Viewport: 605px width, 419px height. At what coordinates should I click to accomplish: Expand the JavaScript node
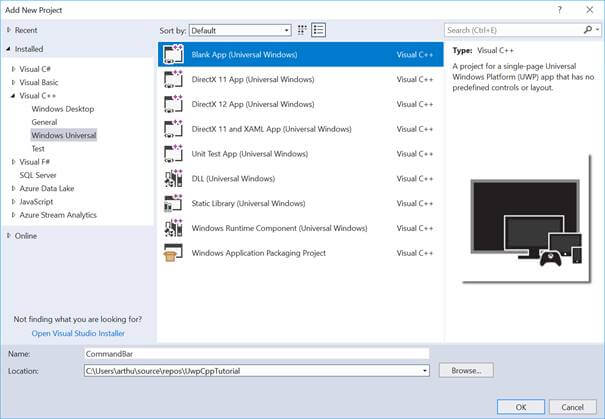[14, 202]
